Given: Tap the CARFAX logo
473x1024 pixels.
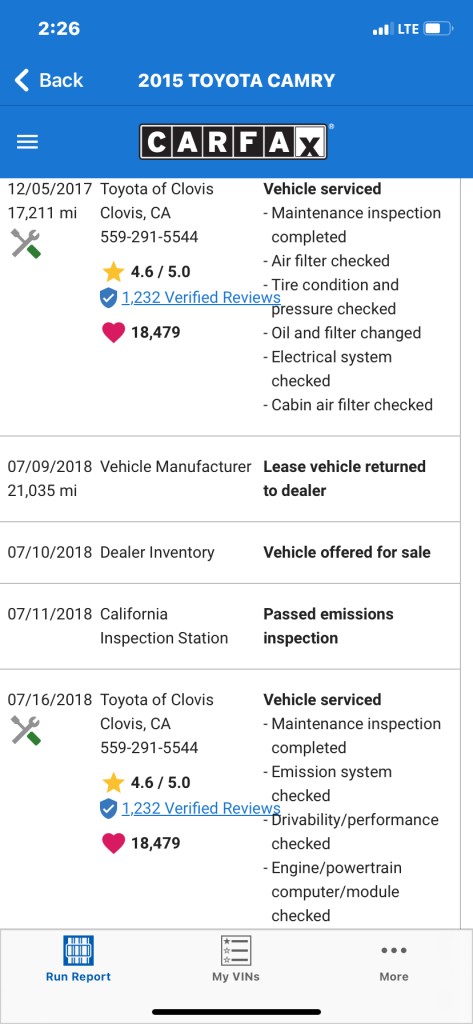Looking at the screenshot, I should click(x=233, y=142).
